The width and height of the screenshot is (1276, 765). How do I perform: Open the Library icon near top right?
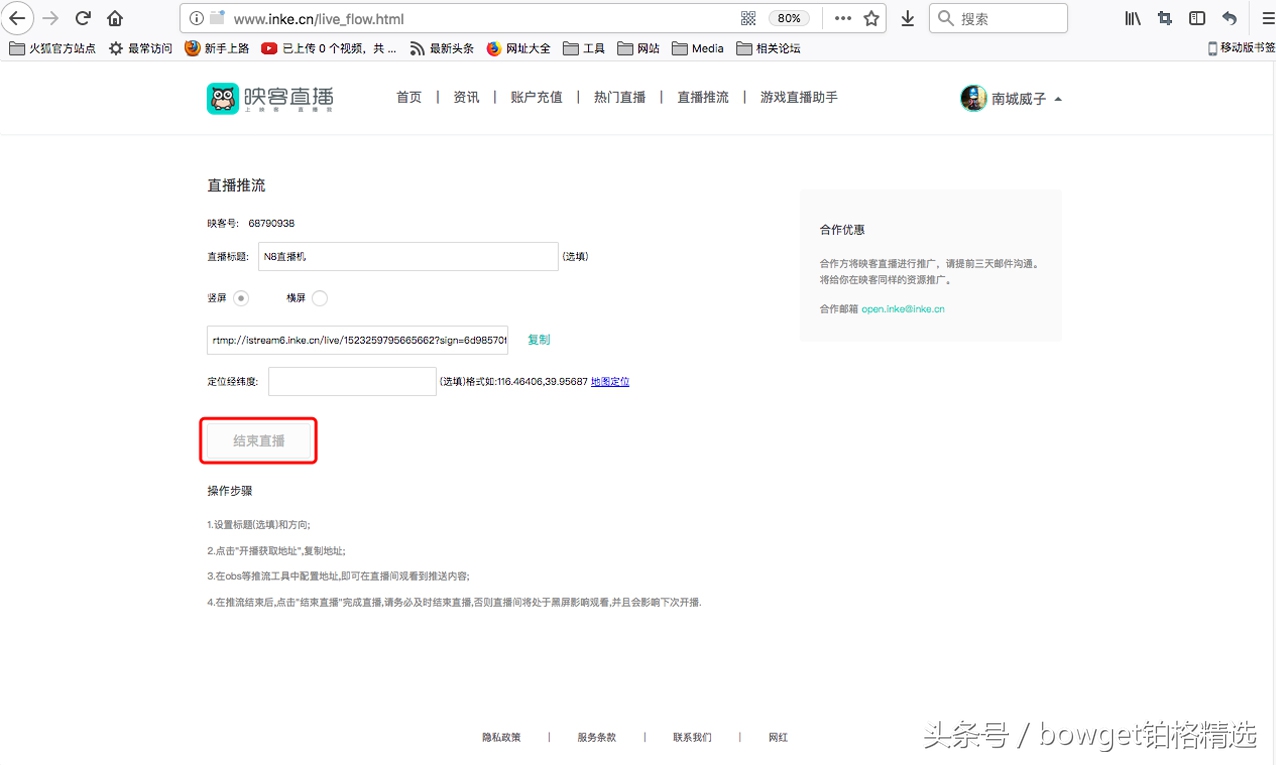click(x=1132, y=17)
